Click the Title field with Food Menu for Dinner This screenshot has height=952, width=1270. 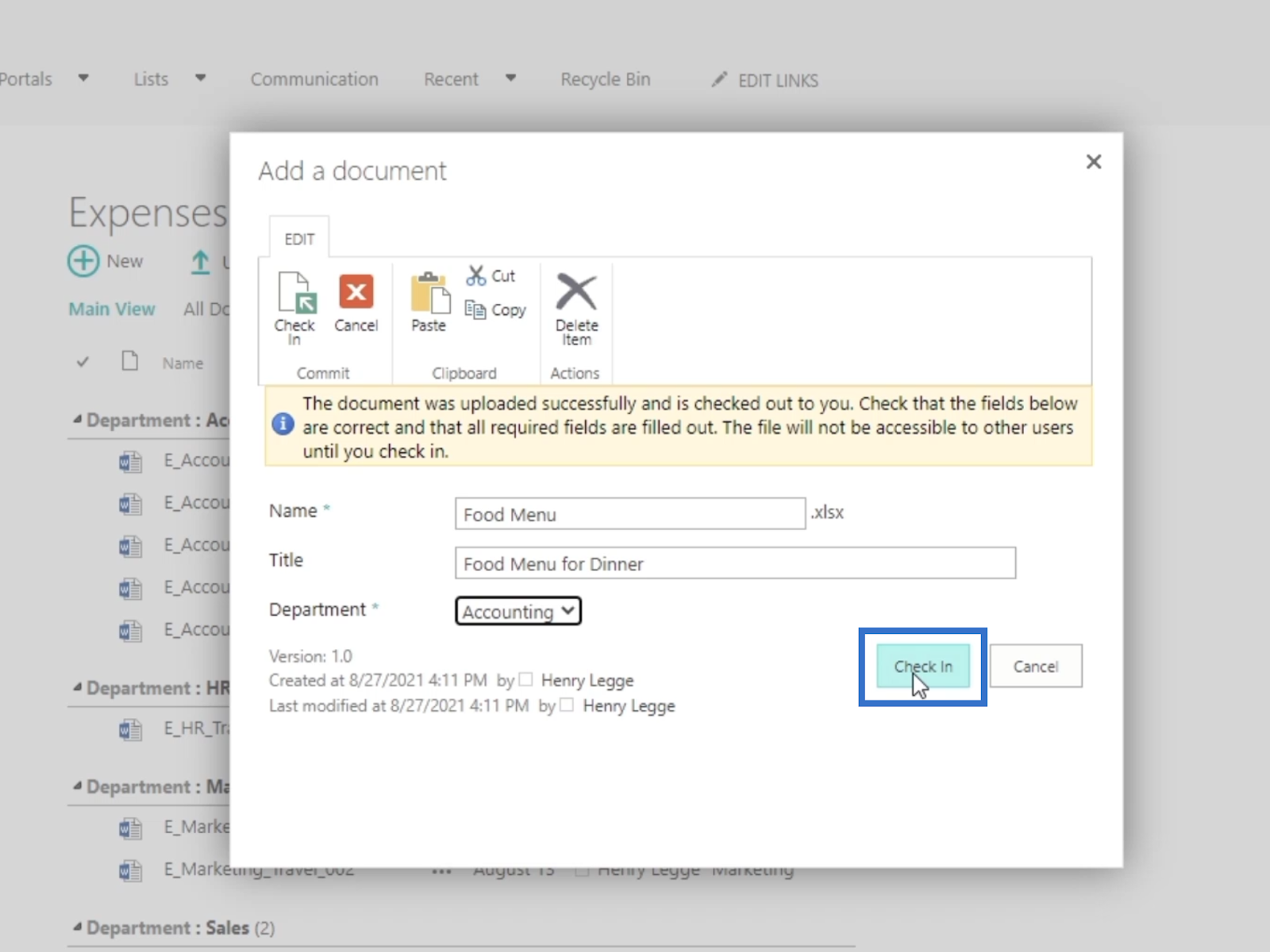coord(735,563)
